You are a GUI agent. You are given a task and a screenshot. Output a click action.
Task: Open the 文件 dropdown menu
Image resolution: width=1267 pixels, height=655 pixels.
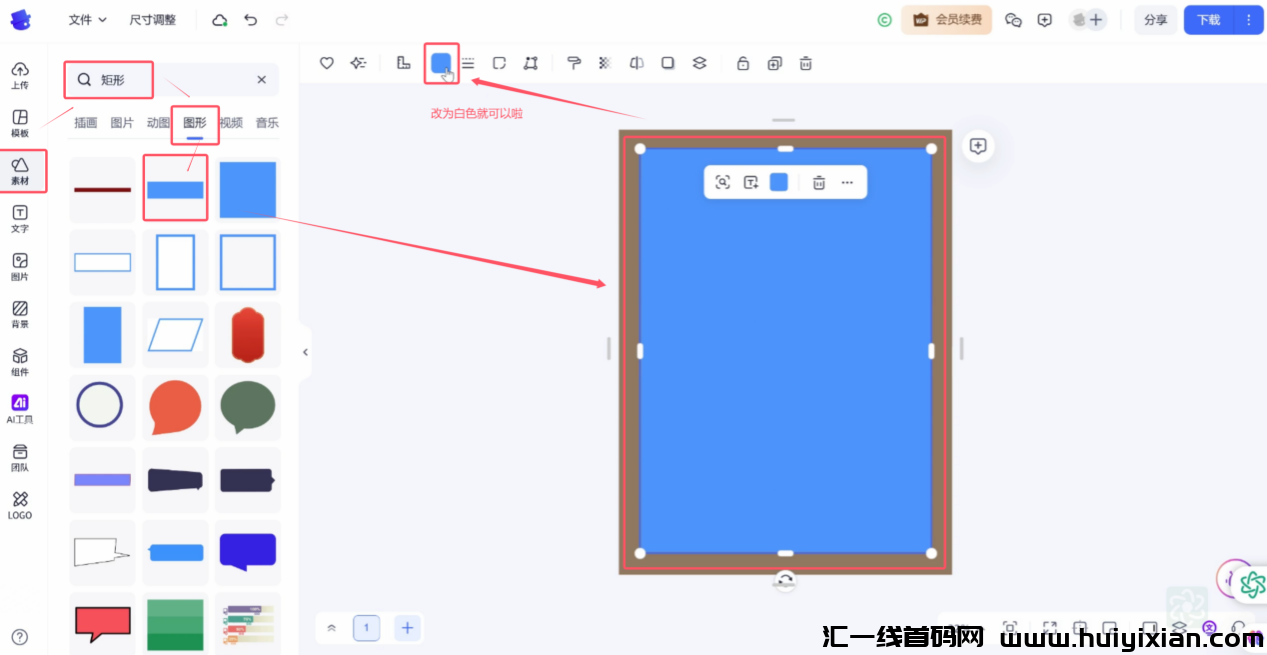point(87,20)
